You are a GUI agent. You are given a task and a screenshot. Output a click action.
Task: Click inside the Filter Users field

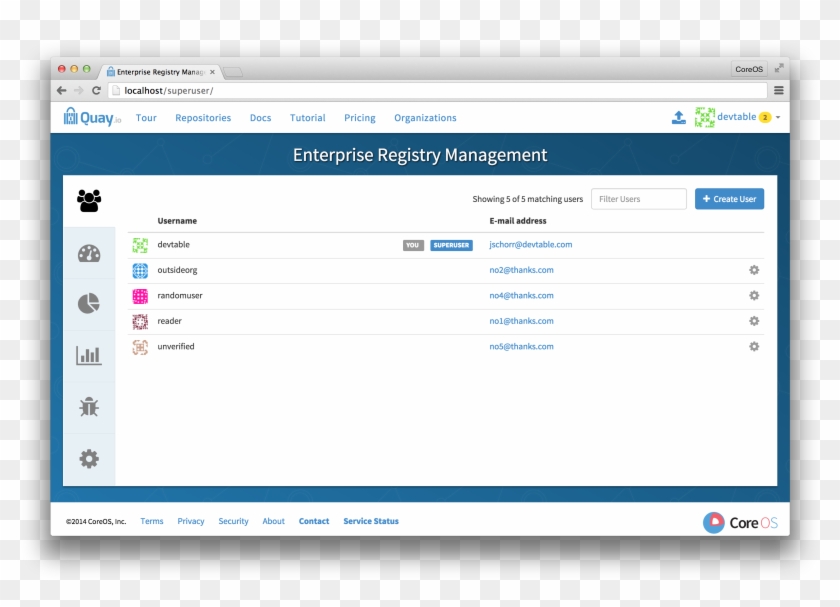click(x=638, y=198)
